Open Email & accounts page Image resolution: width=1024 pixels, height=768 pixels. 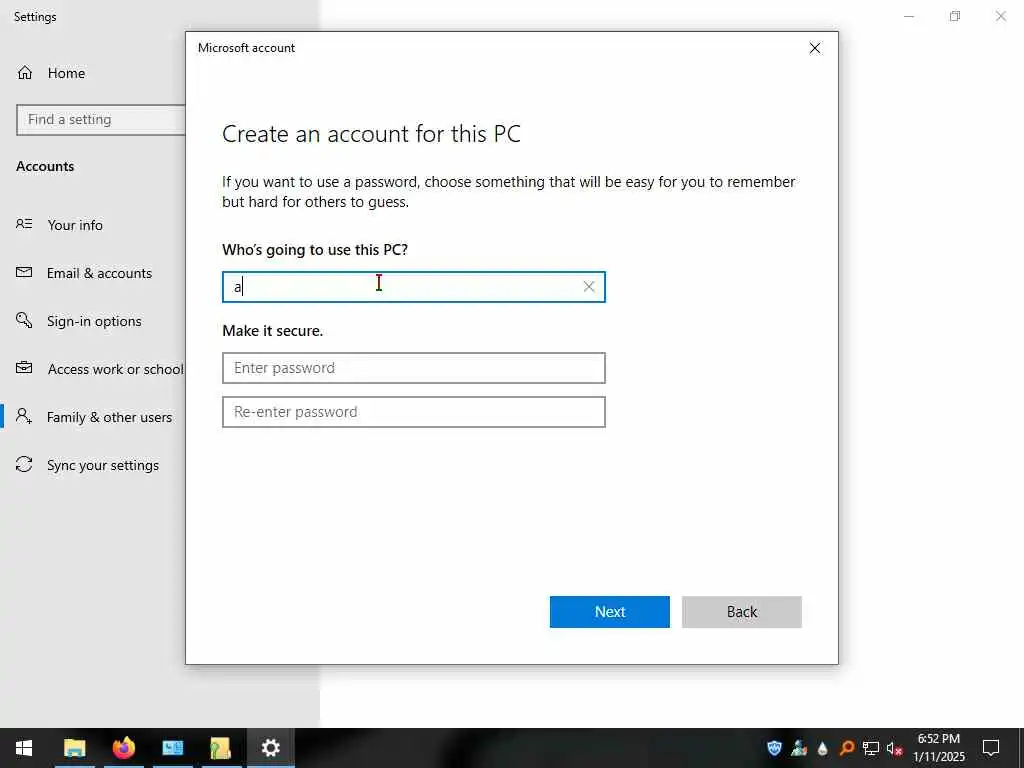tap(99, 274)
